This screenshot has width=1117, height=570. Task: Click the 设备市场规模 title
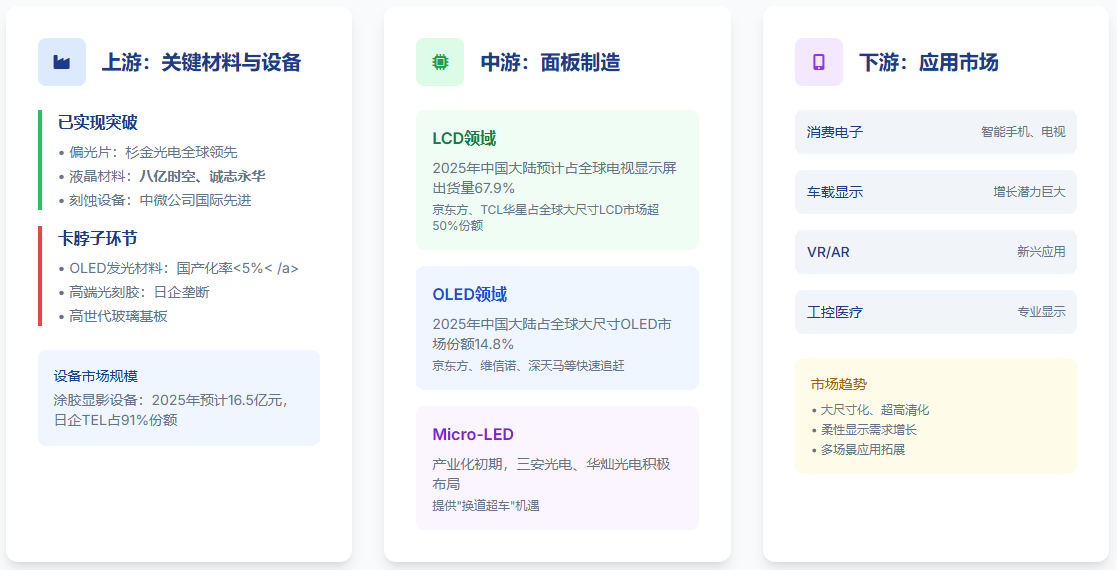pyautogui.click(x=95, y=376)
